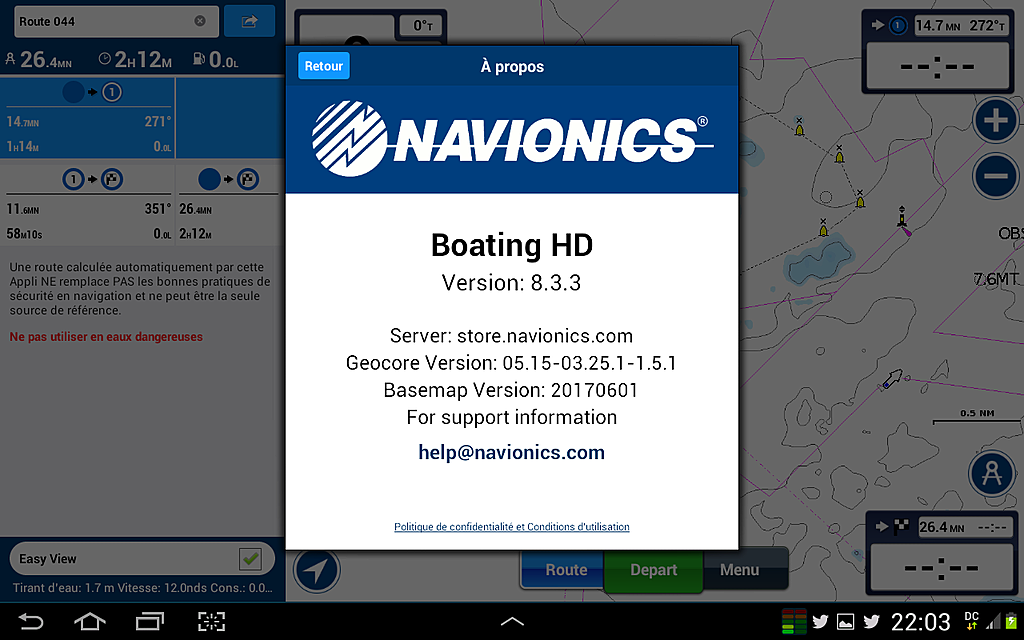Tap the 'Version: 8.3.3' text
Viewport: 1024px width, 640px height.
coord(511,283)
